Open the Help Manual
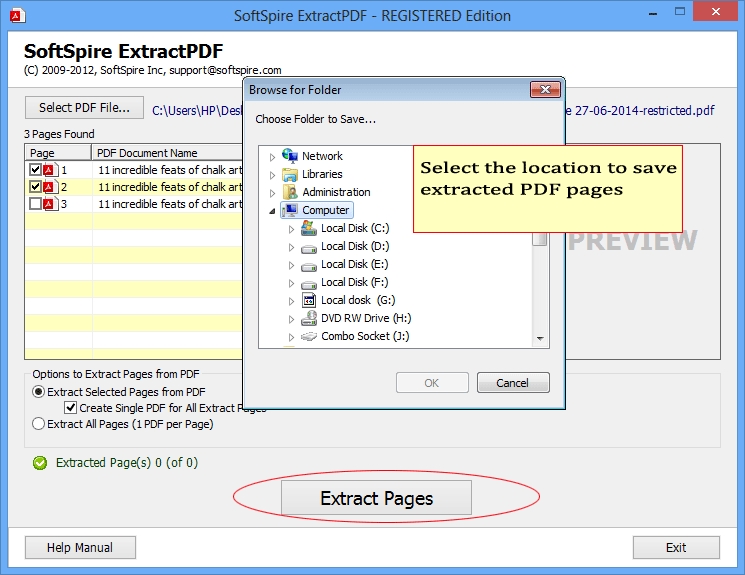 pyautogui.click(x=81, y=547)
